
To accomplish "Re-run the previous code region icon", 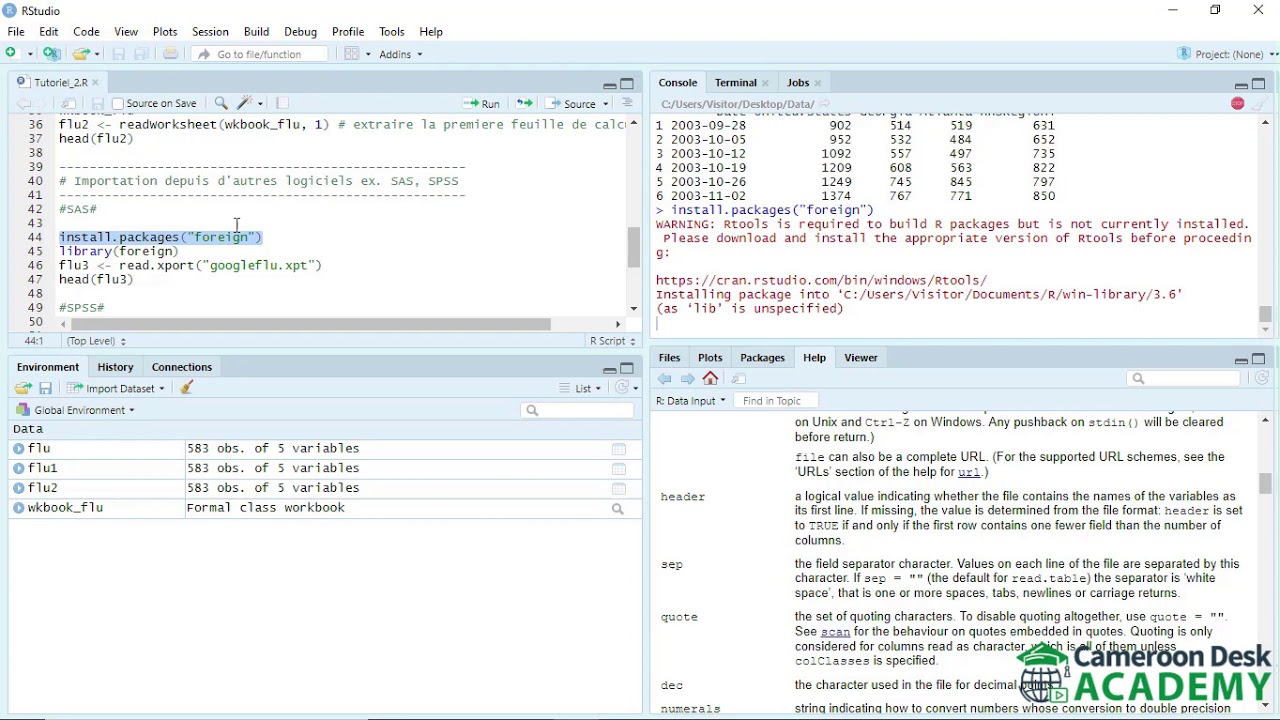I will point(524,103).
